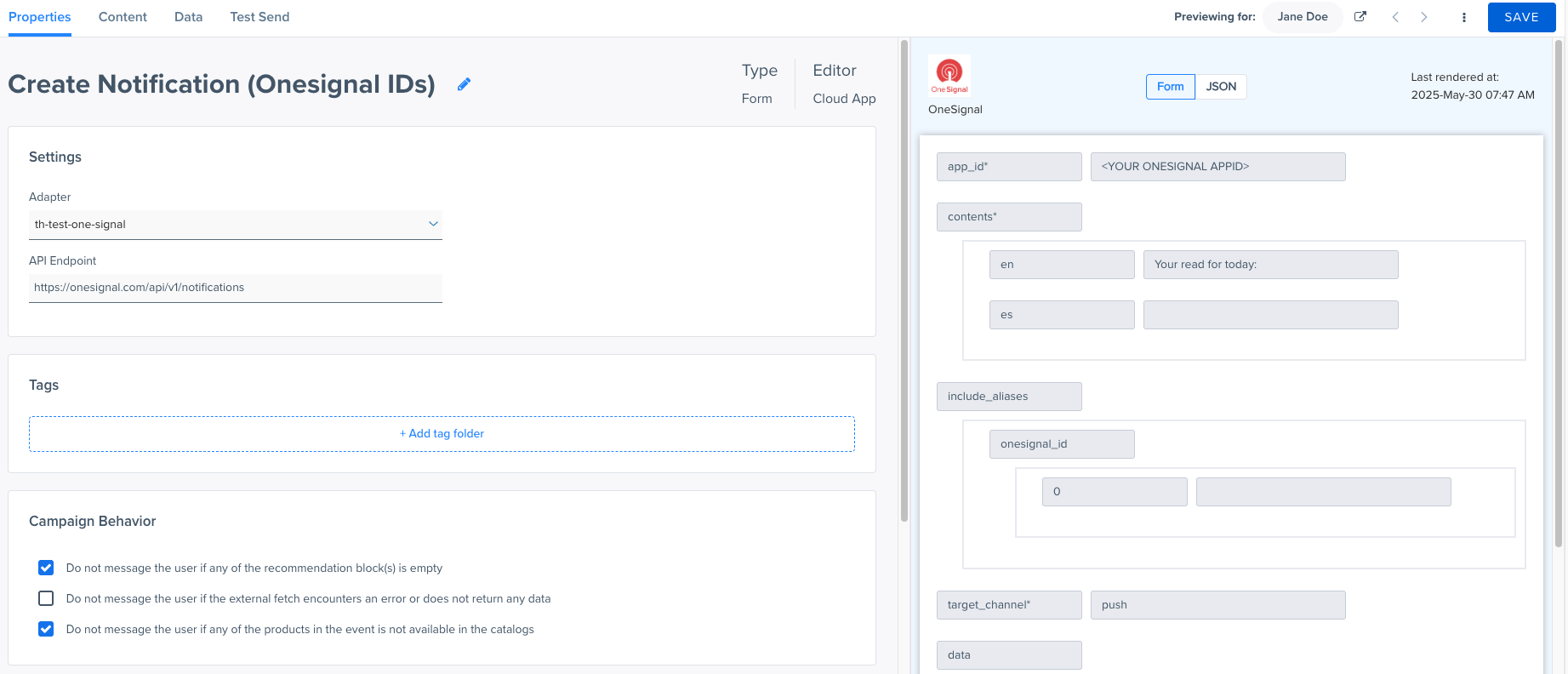Select the Form preview view
1568x674 pixels.
click(x=1170, y=87)
